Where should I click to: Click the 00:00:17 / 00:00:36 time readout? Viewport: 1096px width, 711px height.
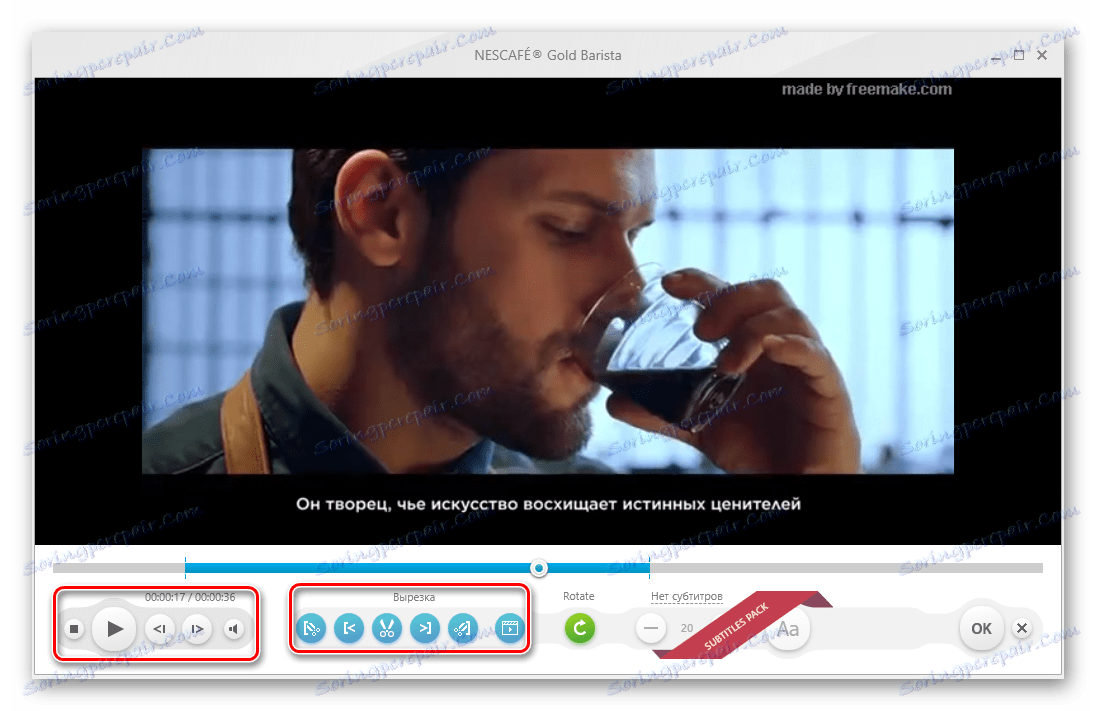click(x=190, y=597)
